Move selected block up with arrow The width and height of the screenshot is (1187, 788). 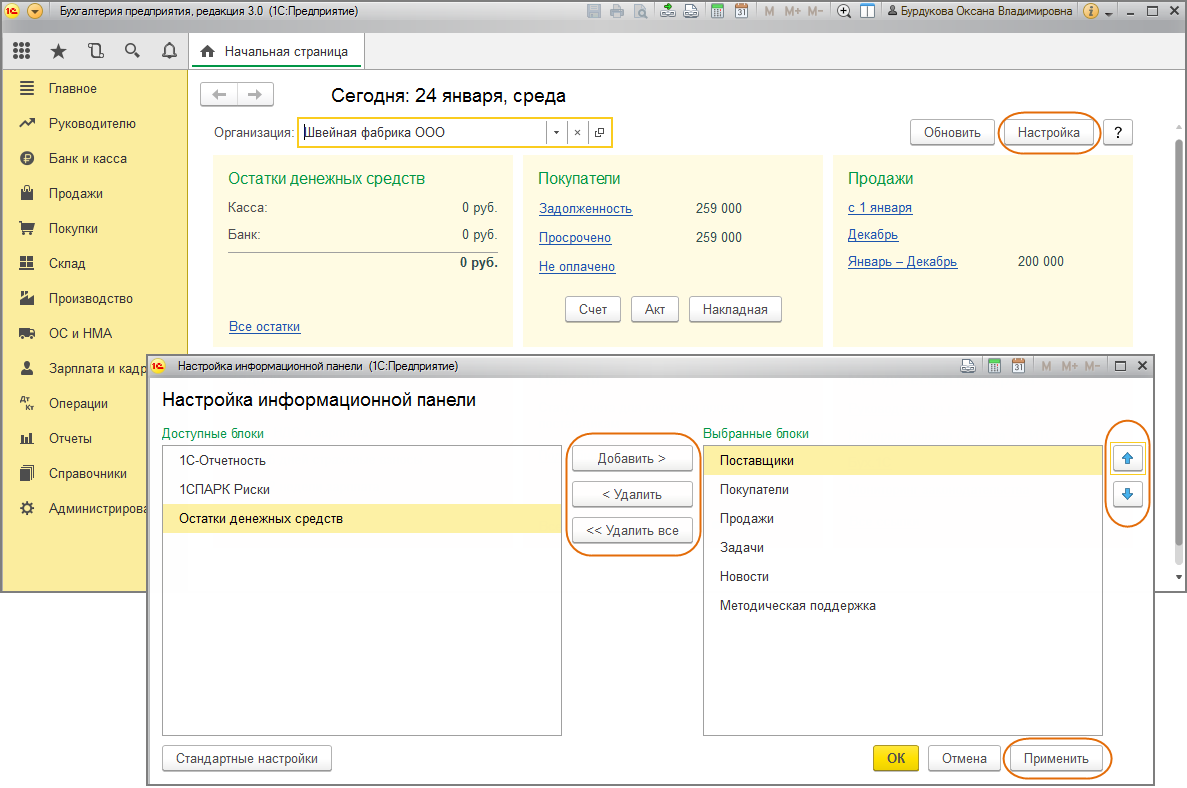click(x=1127, y=459)
